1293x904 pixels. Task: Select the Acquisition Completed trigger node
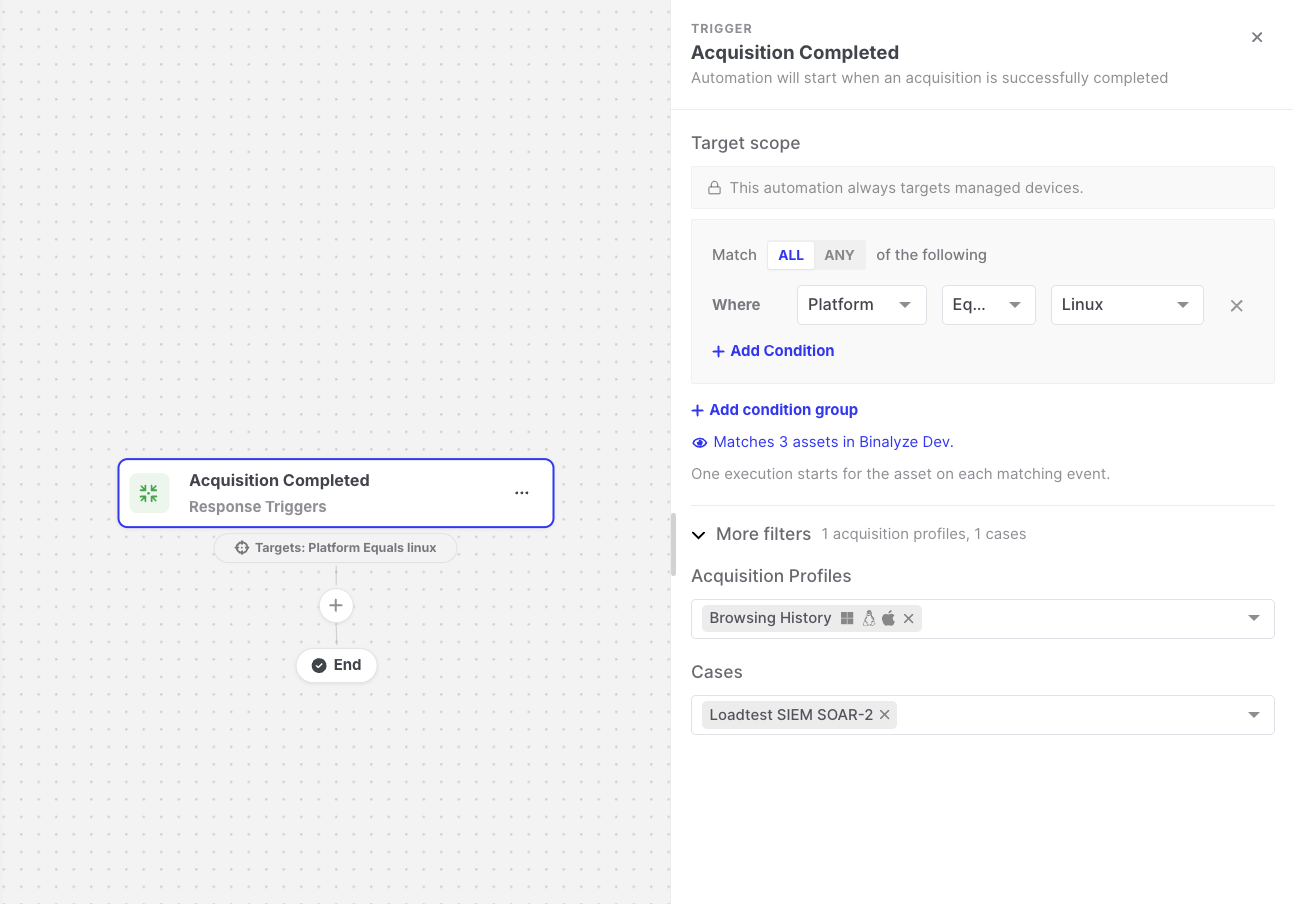(x=336, y=493)
